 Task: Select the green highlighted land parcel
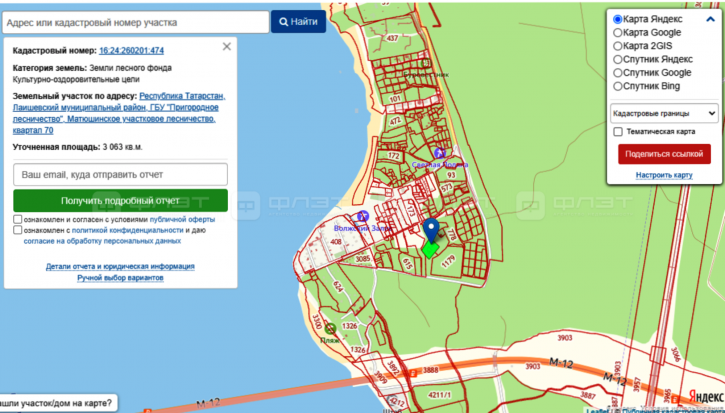[x=430, y=250]
